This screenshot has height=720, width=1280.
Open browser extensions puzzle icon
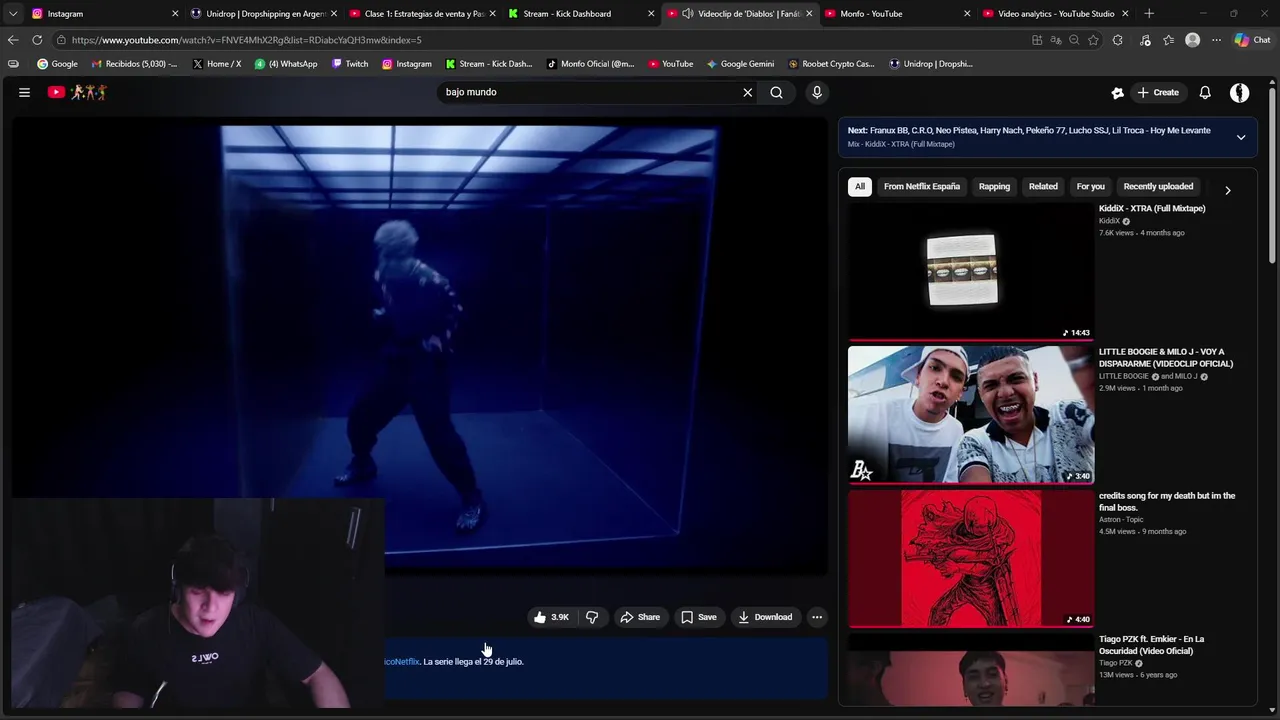[1118, 40]
